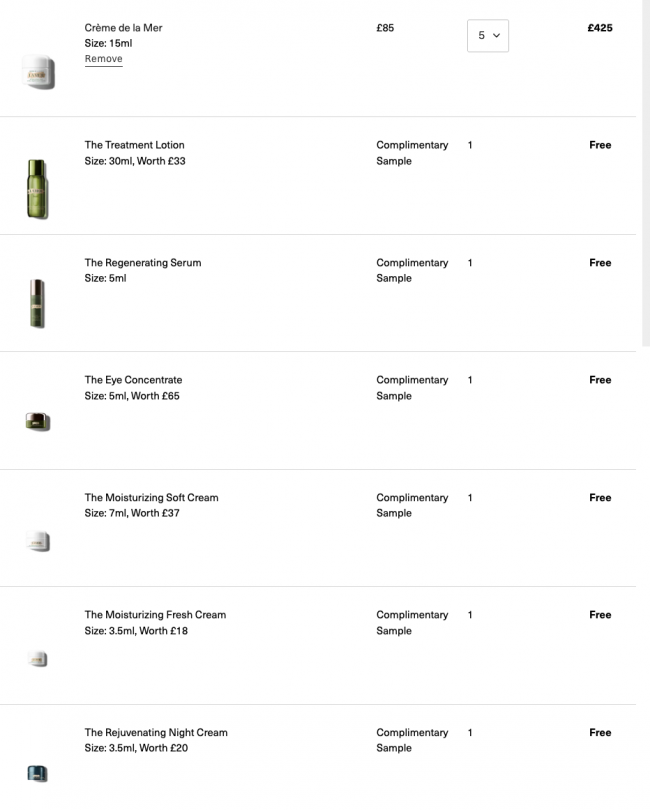This screenshot has width=650, height=810.
Task: Open the quantity dropdown showing 5
Action: pyautogui.click(x=488, y=36)
